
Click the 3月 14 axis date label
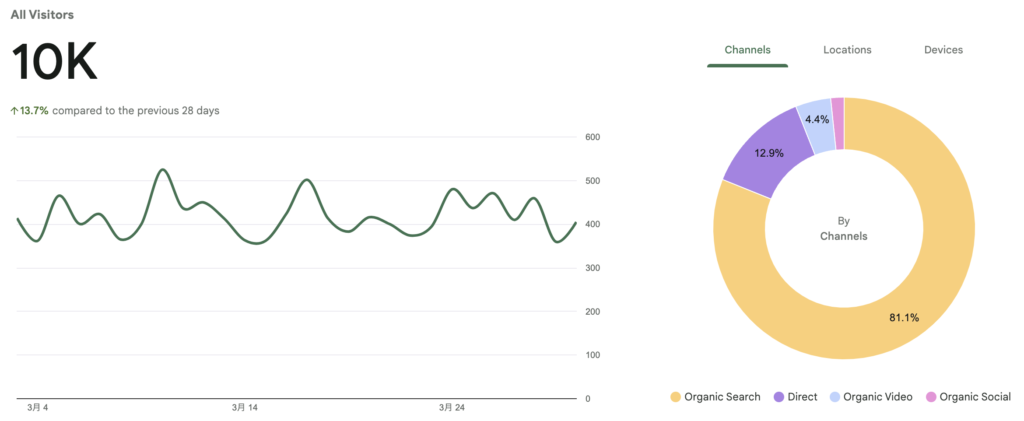(x=245, y=408)
